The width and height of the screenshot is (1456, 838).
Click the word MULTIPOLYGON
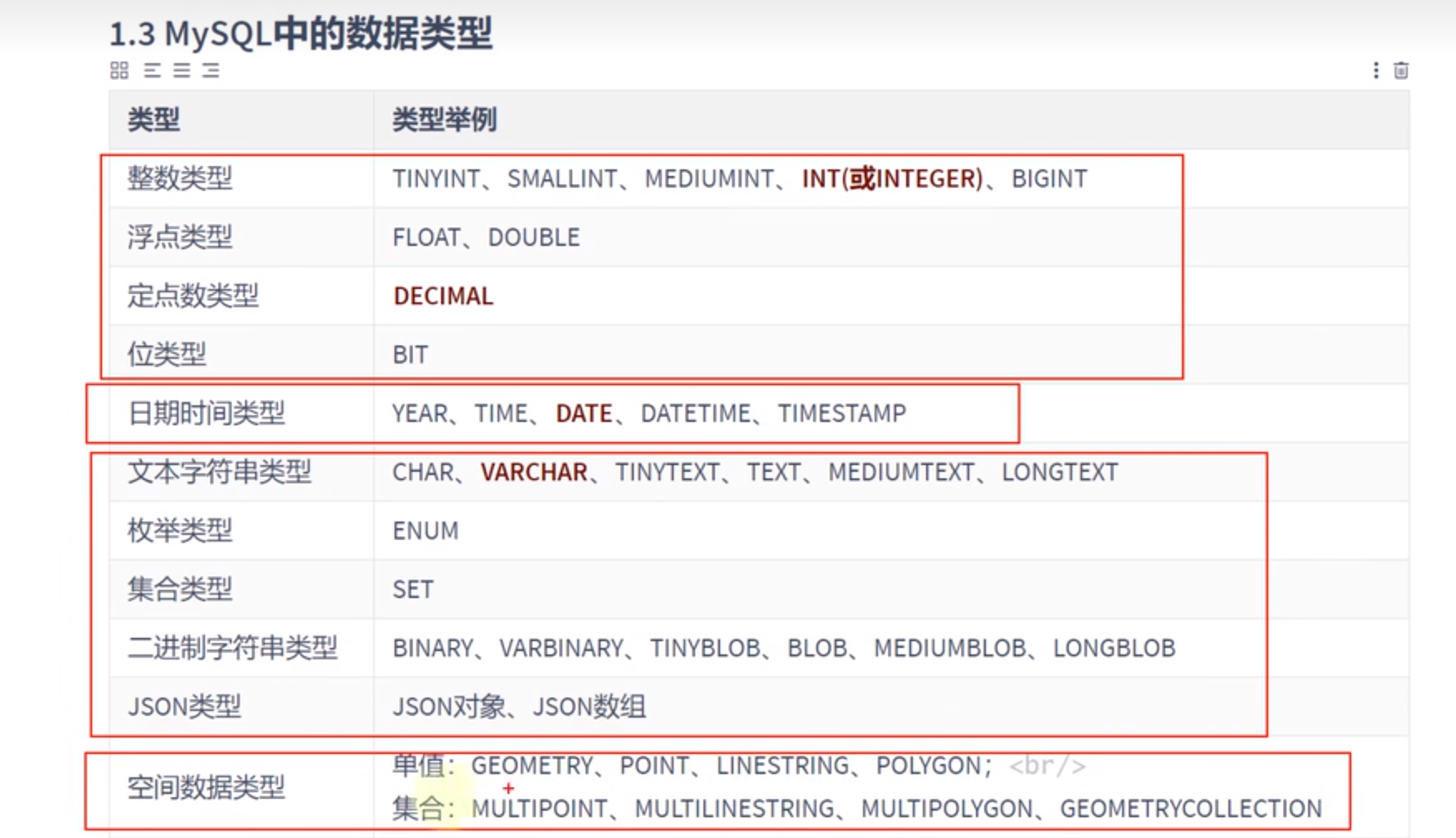[x=947, y=808]
